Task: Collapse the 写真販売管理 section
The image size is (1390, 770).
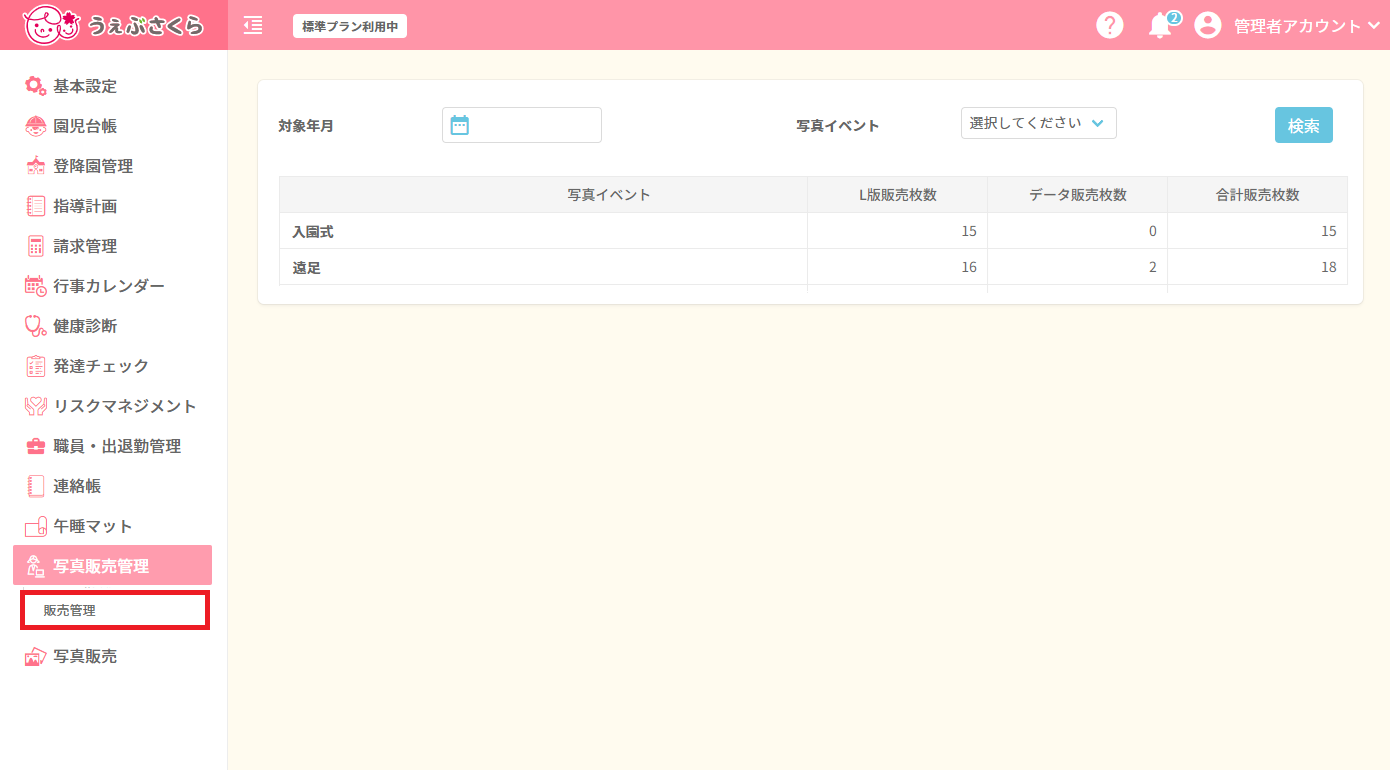Action: click(112, 565)
